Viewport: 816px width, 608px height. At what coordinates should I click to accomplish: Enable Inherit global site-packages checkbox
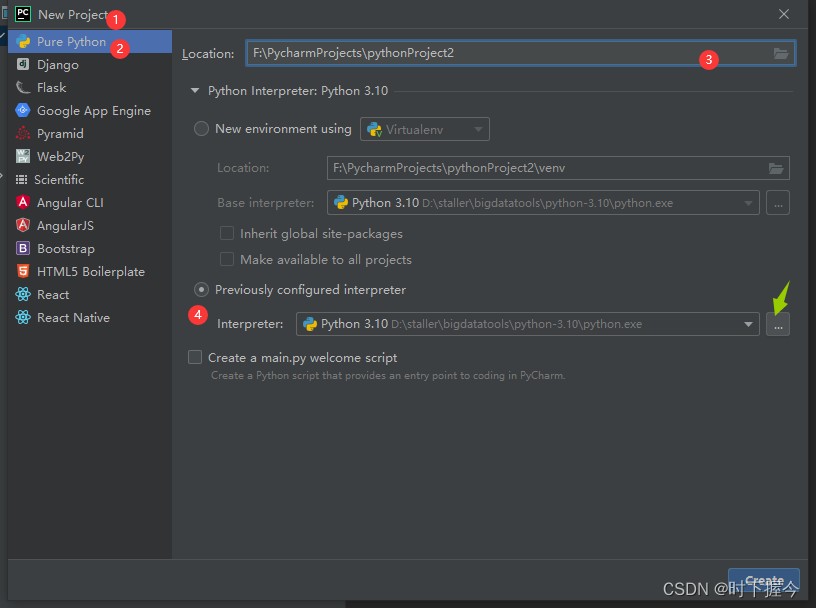click(x=227, y=233)
